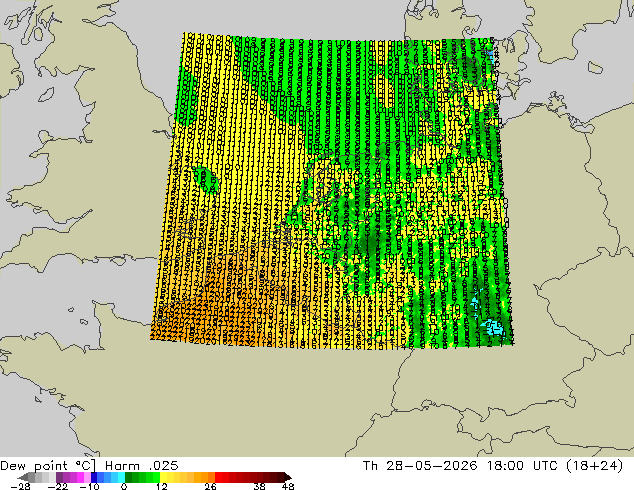Pick the cyan swatch just left of 0

click(x=121, y=477)
